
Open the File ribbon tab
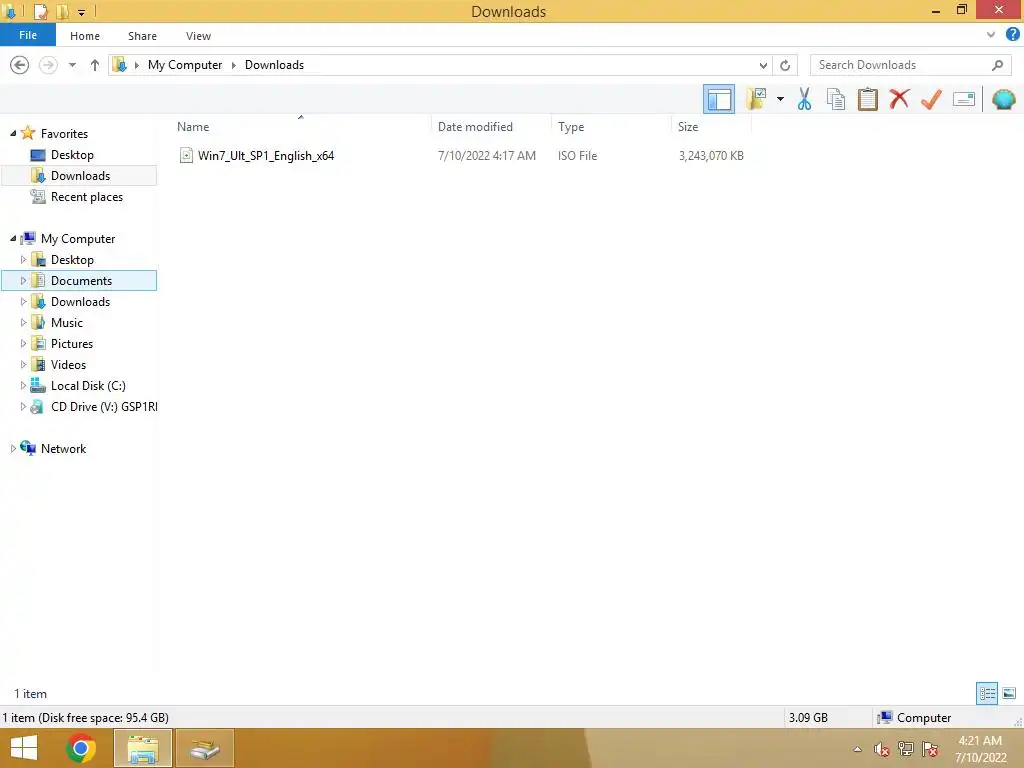click(x=28, y=35)
